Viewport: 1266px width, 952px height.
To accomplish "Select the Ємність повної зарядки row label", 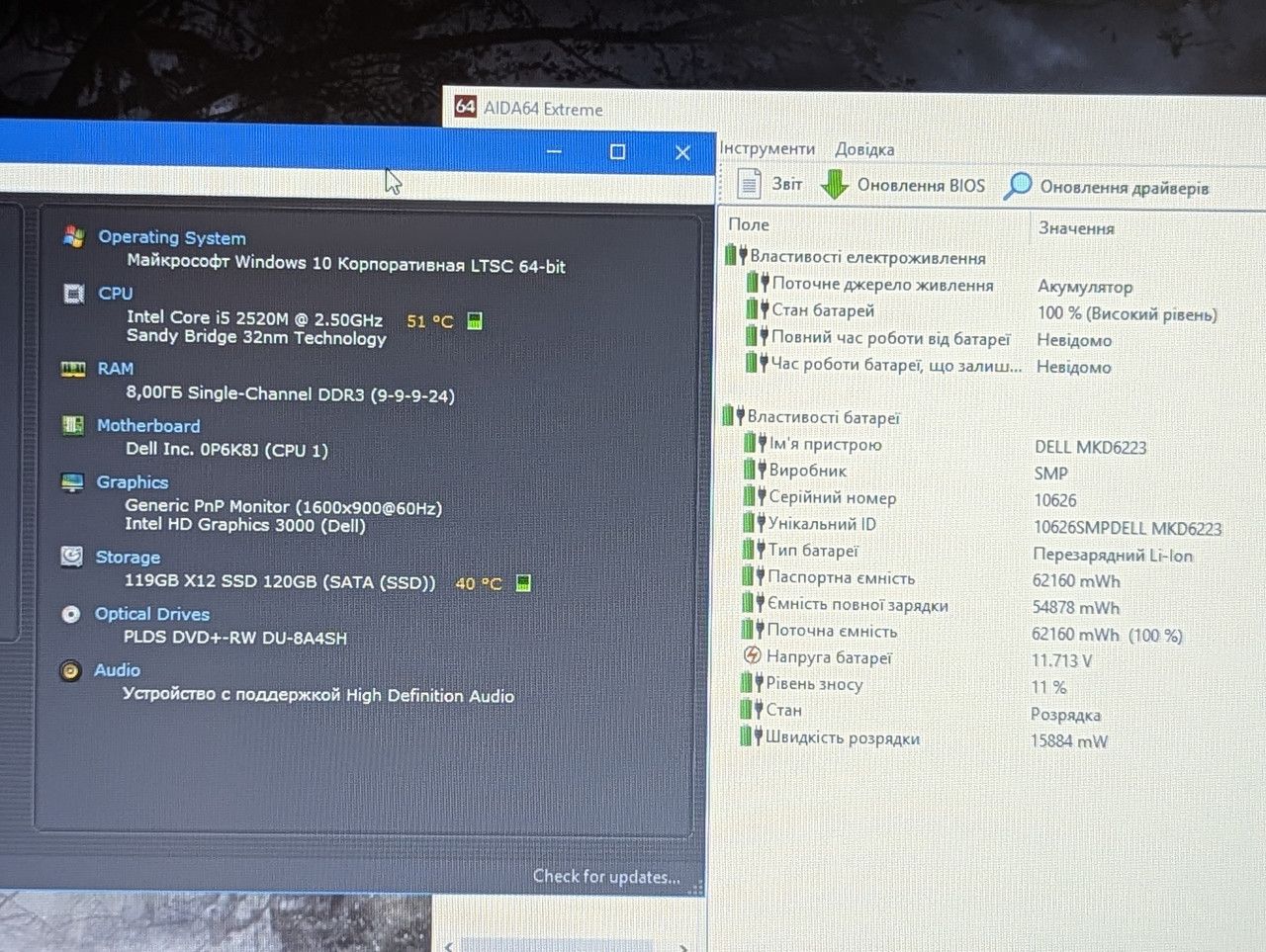I will 858,605.
